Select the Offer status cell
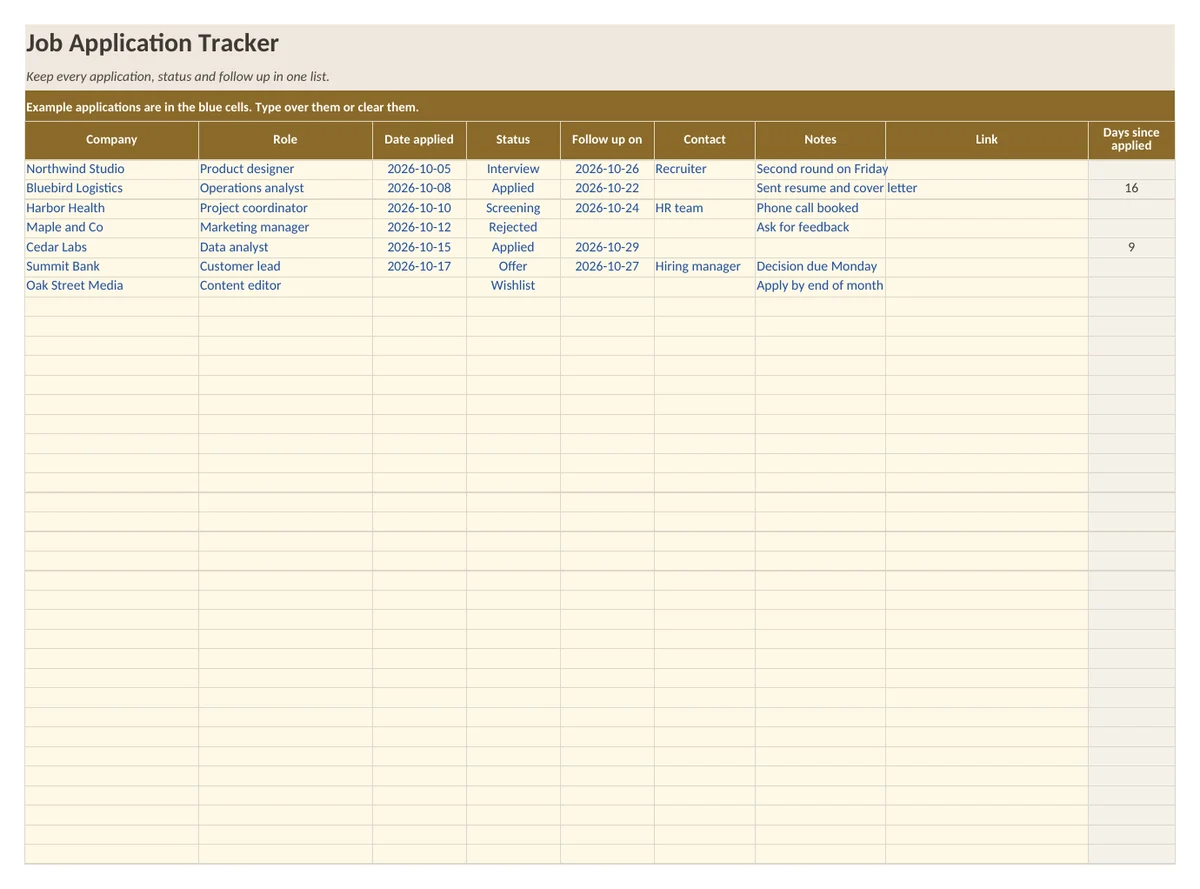1200x889 pixels. (x=513, y=266)
